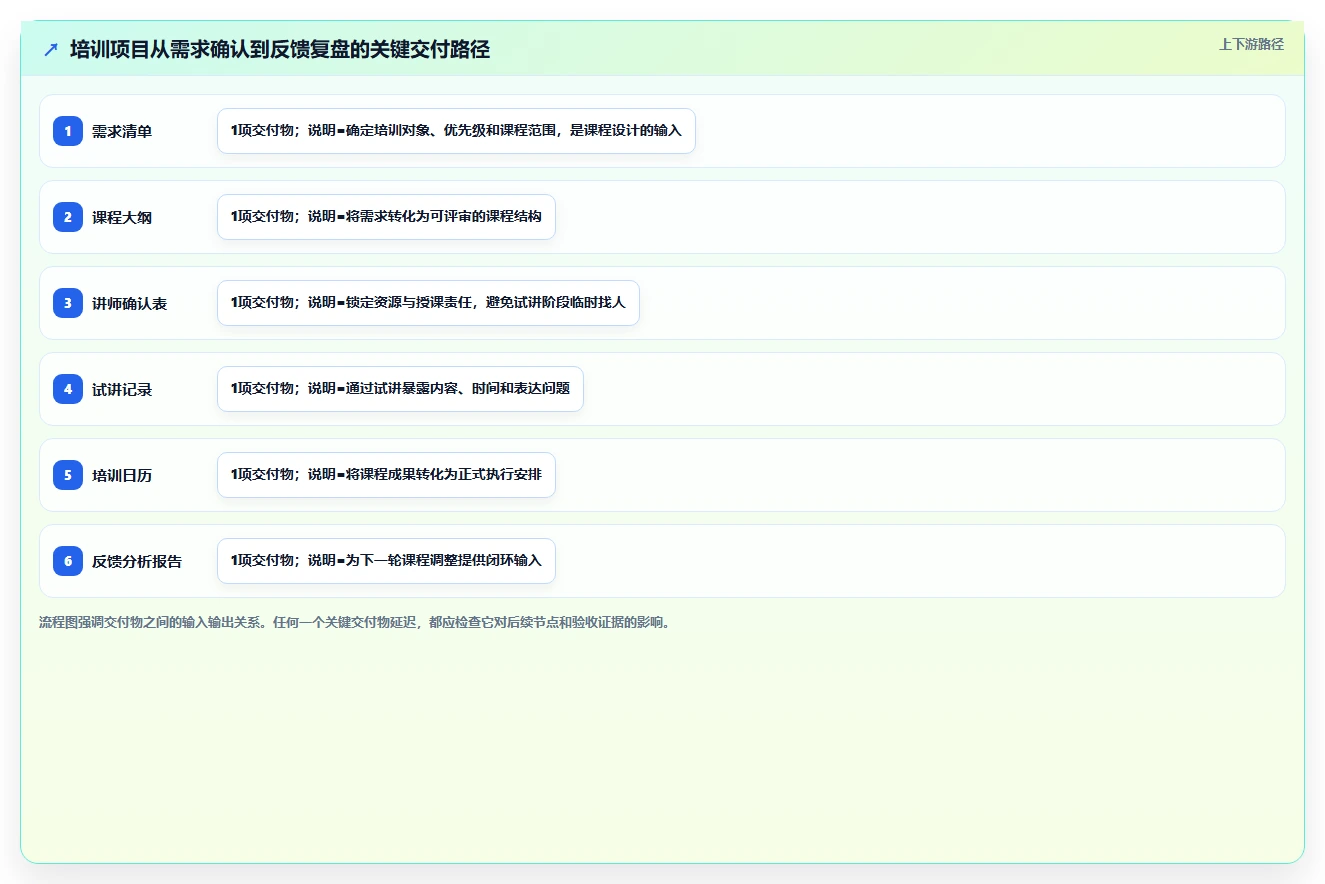Viewport: 1325px width, 884px height.
Task: Select step number badge 5
Action: (68, 475)
